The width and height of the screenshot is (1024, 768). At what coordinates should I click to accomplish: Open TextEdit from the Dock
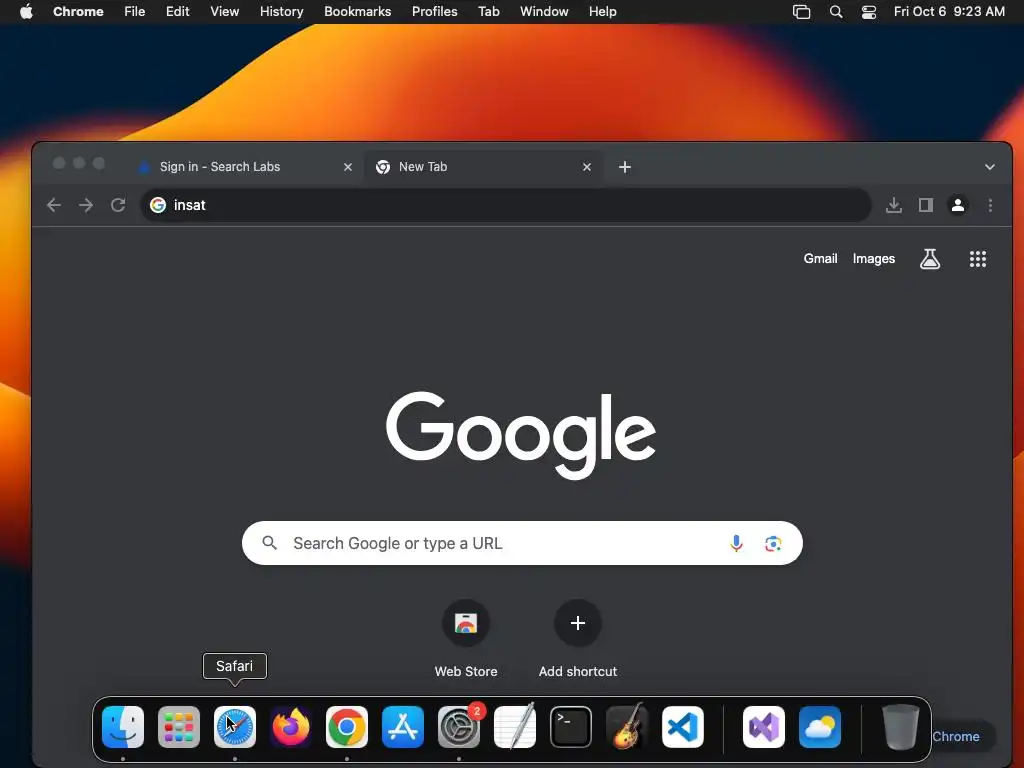coord(515,727)
